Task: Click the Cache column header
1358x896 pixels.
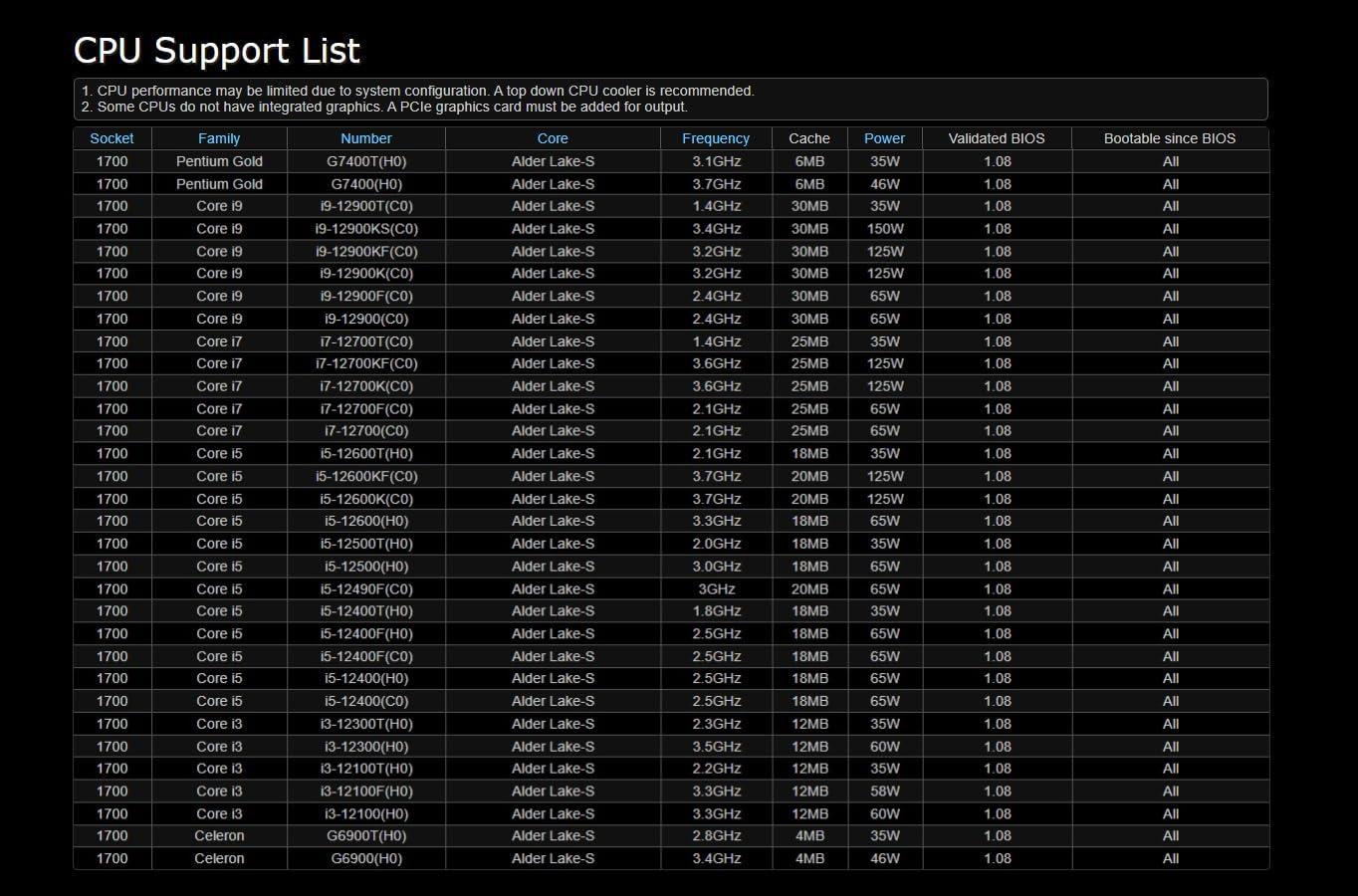Action: pyautogui.click(x=809, y=138)
